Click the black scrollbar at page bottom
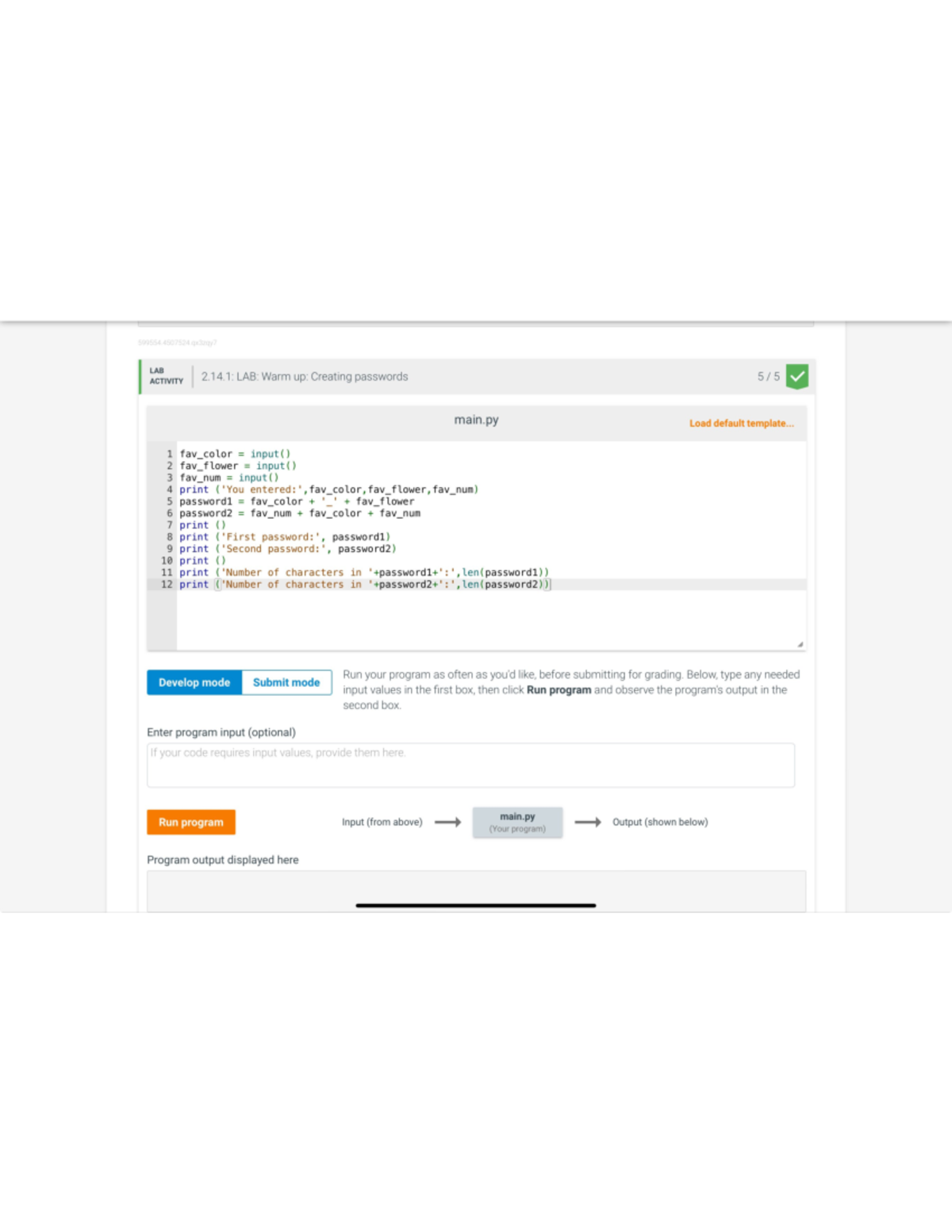The width and height of the screenshot is (952, 1232). click(x=476, y=905)
